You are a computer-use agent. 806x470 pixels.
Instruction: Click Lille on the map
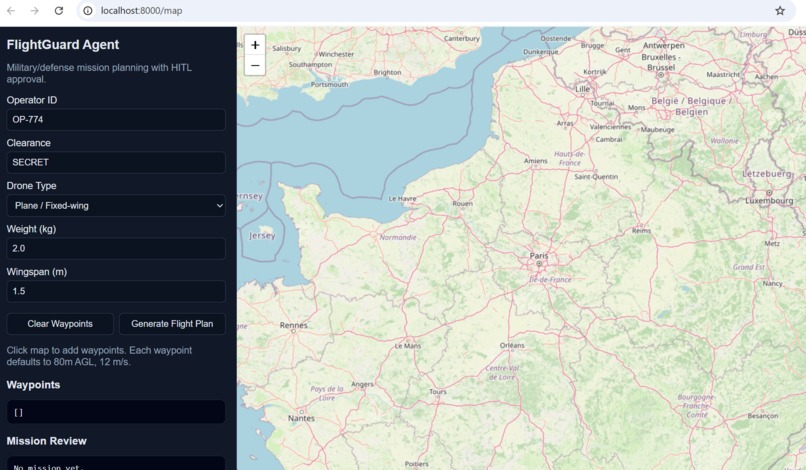click(x=582, y=88)
